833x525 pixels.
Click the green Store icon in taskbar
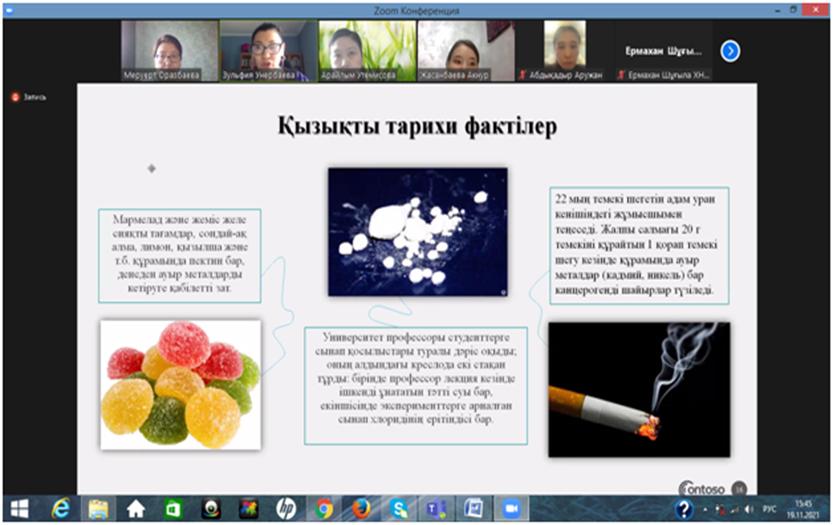tap(173, 508)
